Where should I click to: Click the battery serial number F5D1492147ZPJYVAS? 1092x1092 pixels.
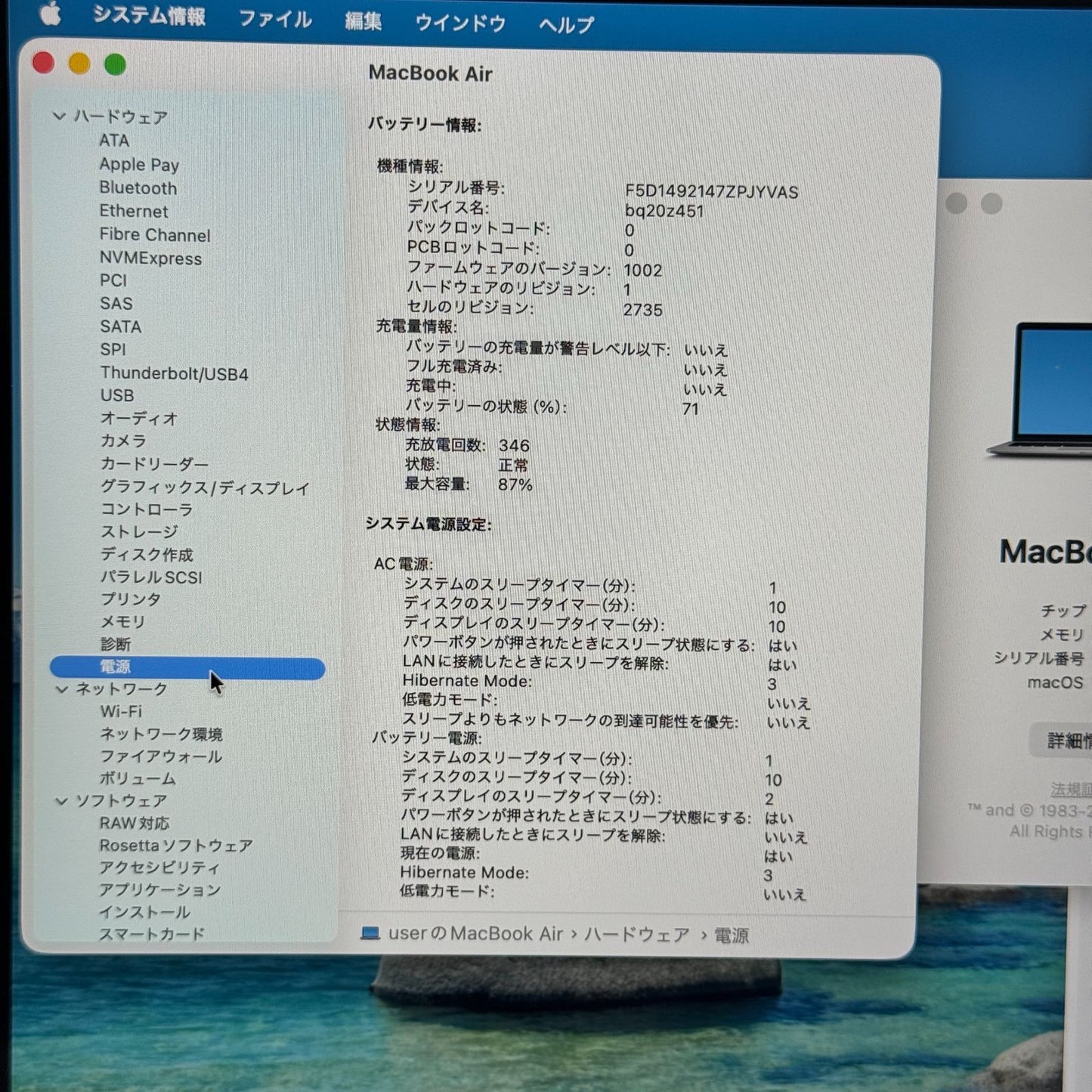click(x=712, y=192)
